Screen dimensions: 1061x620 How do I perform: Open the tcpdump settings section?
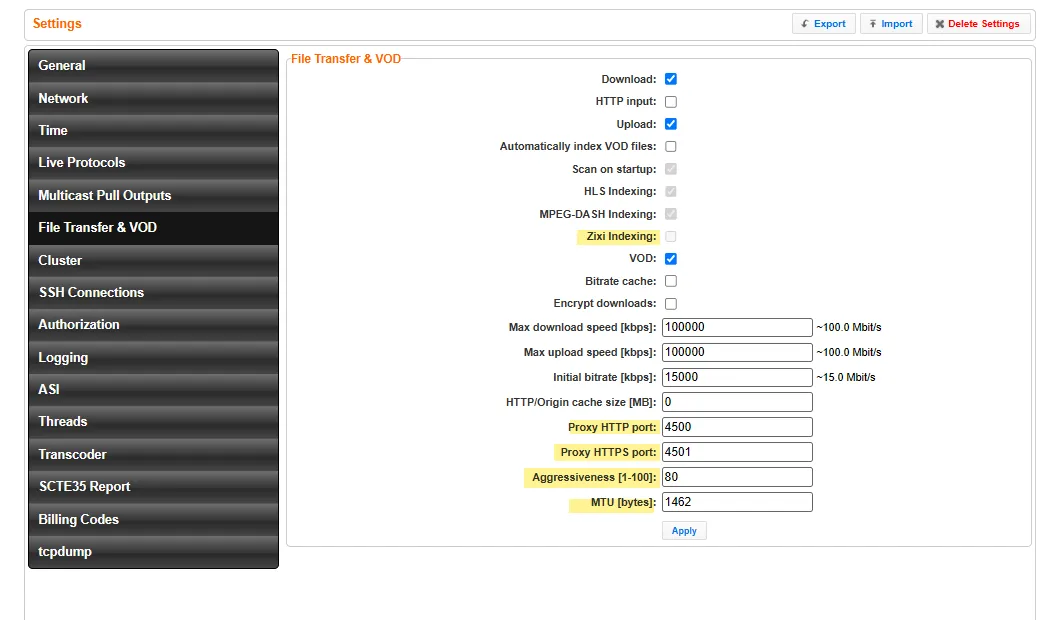(x=154, y=552)
